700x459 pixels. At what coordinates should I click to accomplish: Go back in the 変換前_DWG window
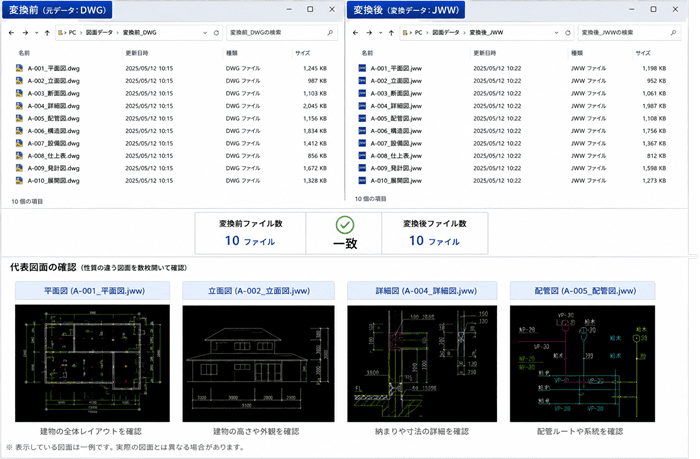(12, 33)
